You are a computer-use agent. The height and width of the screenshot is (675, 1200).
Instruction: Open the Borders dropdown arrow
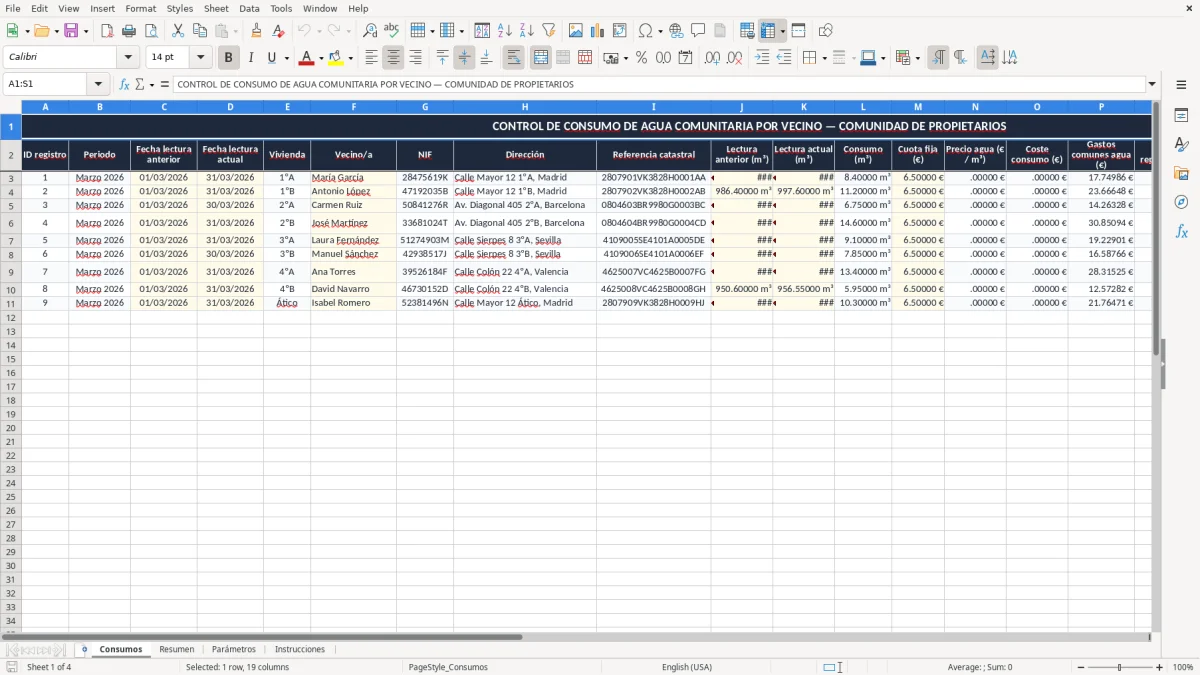point(824,58)
